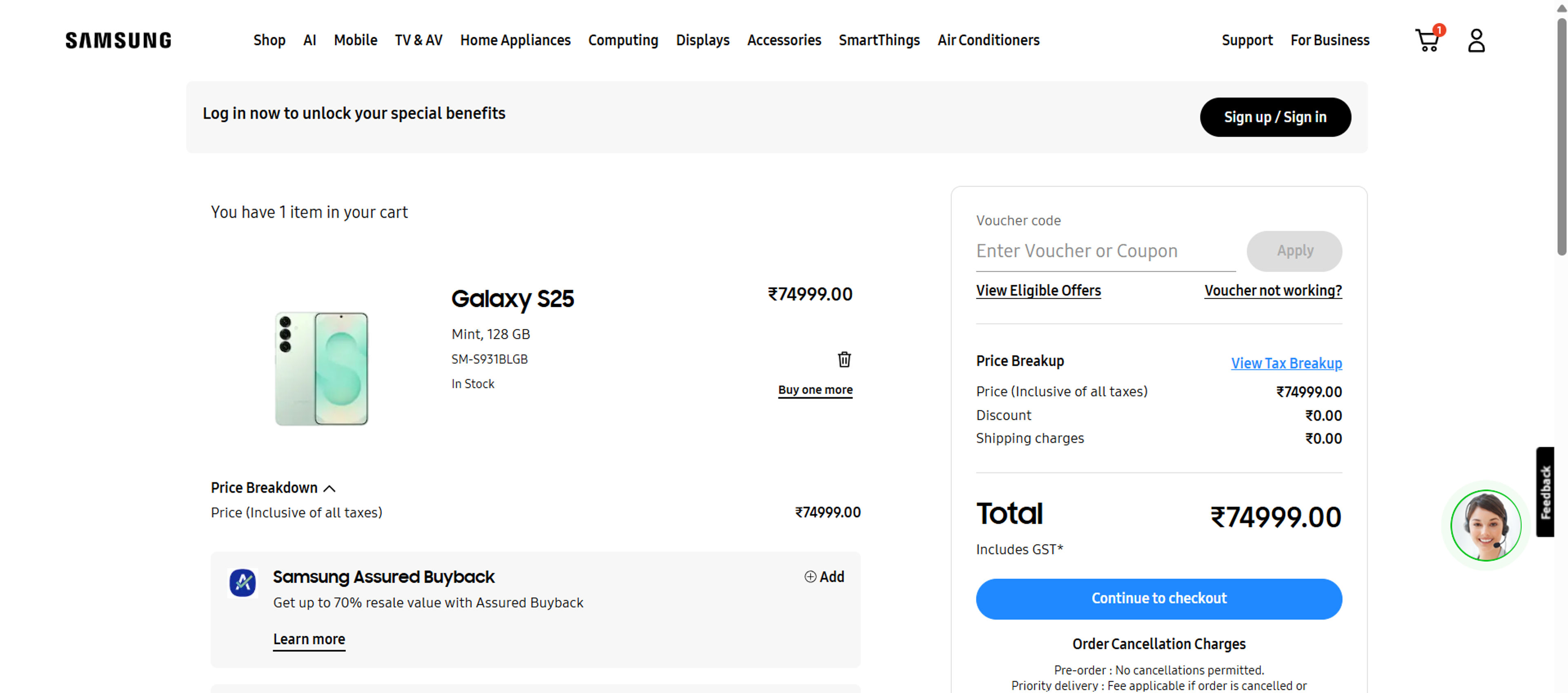Open the SmartThings menu
1568x693 pixels.
[x=879, y=40]
